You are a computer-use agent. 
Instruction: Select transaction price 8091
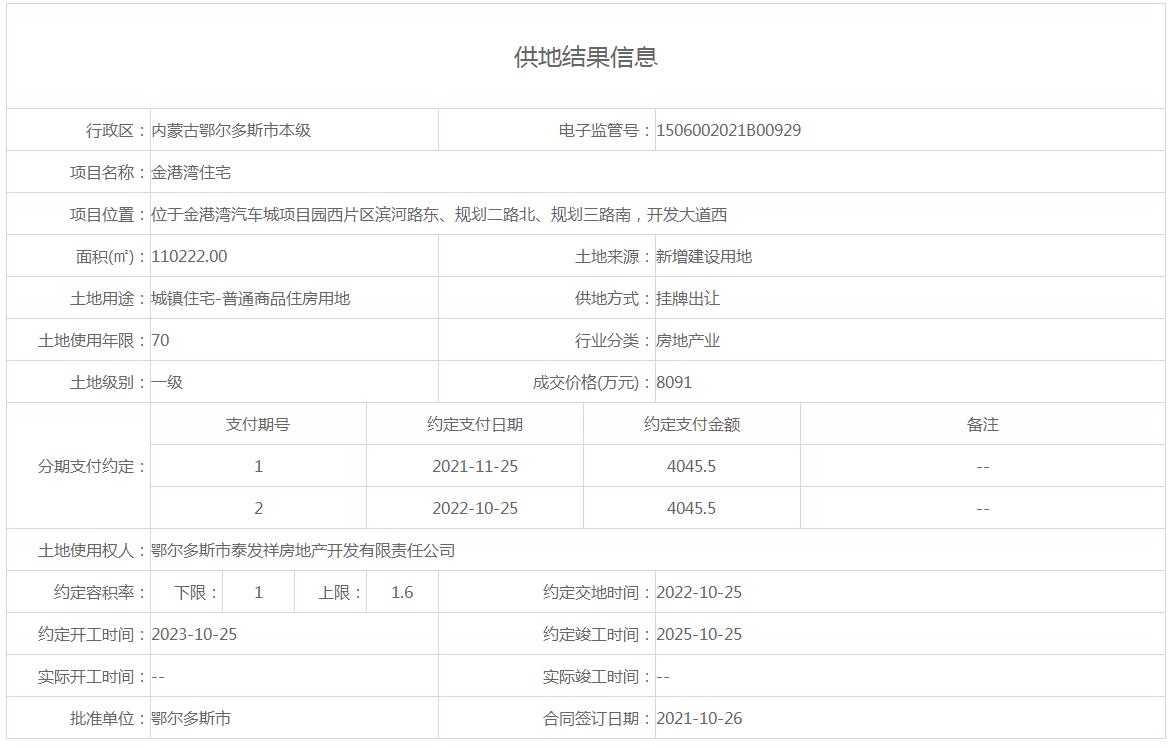pyautogui.click(x=674, y=382)
